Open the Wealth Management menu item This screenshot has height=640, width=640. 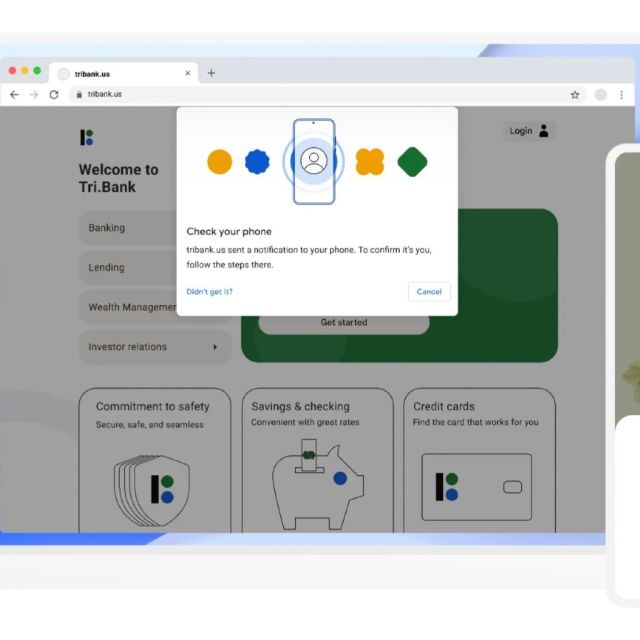128,307
